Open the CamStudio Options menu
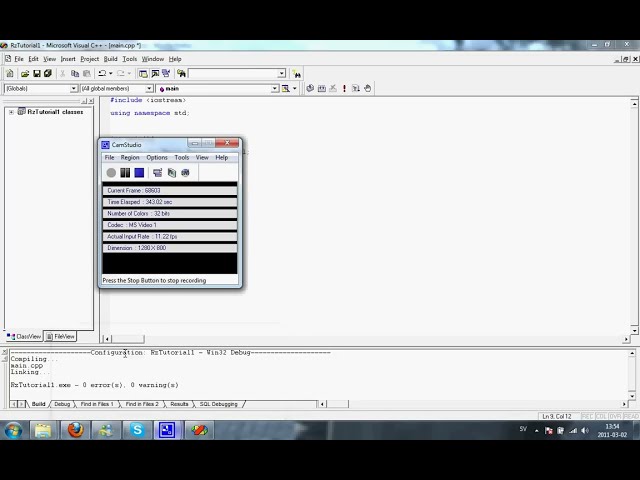The height and width of the screenshot is (480, 640). pyautogui.click(x=157, y=158)
